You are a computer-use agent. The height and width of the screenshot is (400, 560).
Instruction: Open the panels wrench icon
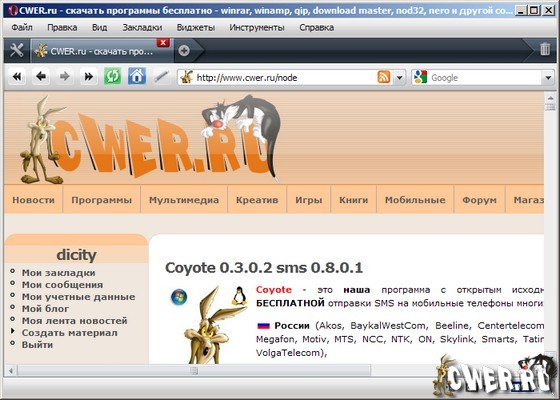(16, 51)
